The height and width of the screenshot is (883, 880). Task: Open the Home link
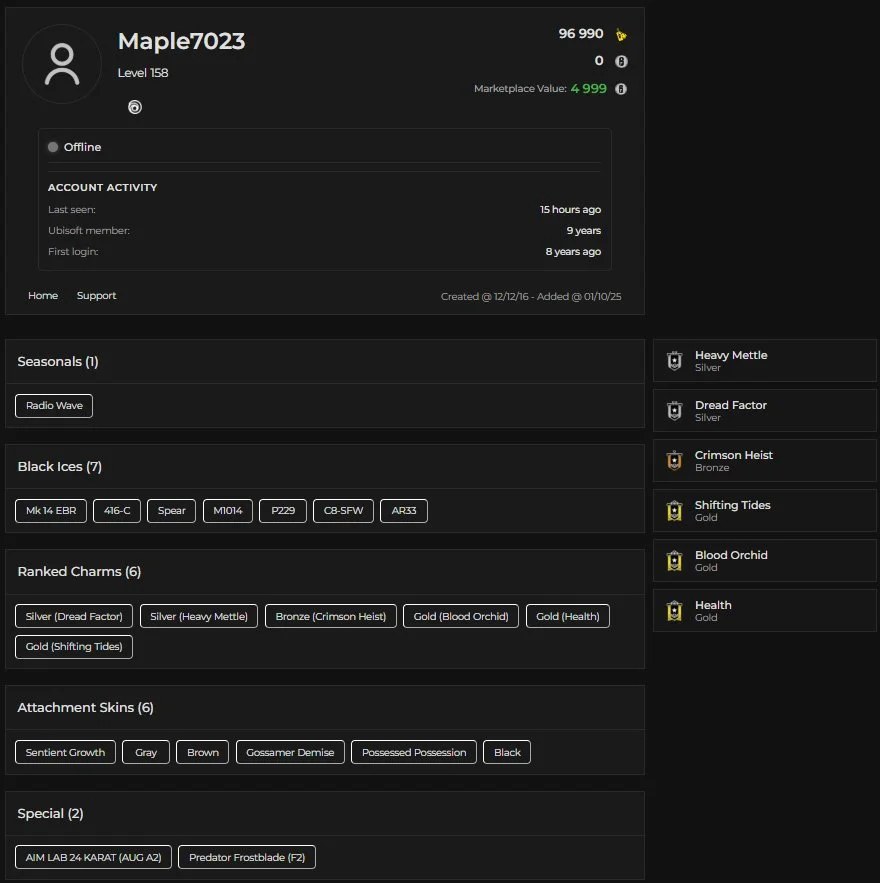(x=43, y=296)
